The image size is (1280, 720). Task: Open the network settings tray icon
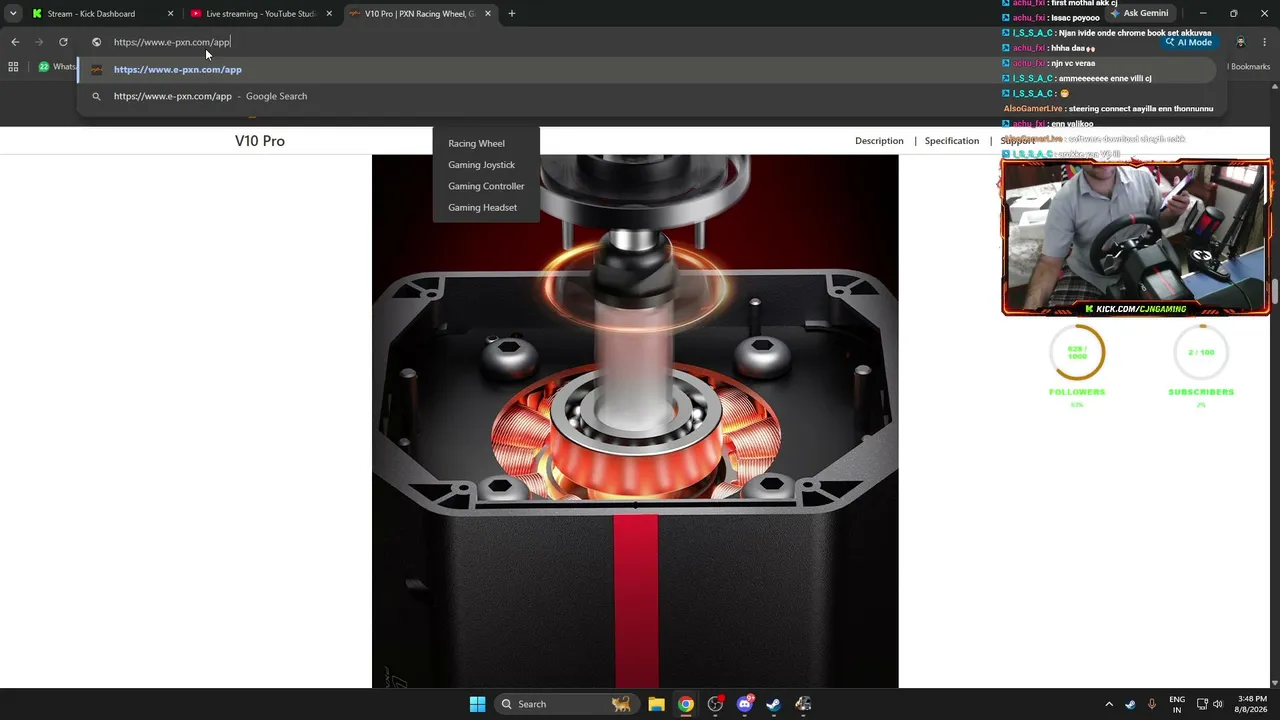pos(1202,704)
